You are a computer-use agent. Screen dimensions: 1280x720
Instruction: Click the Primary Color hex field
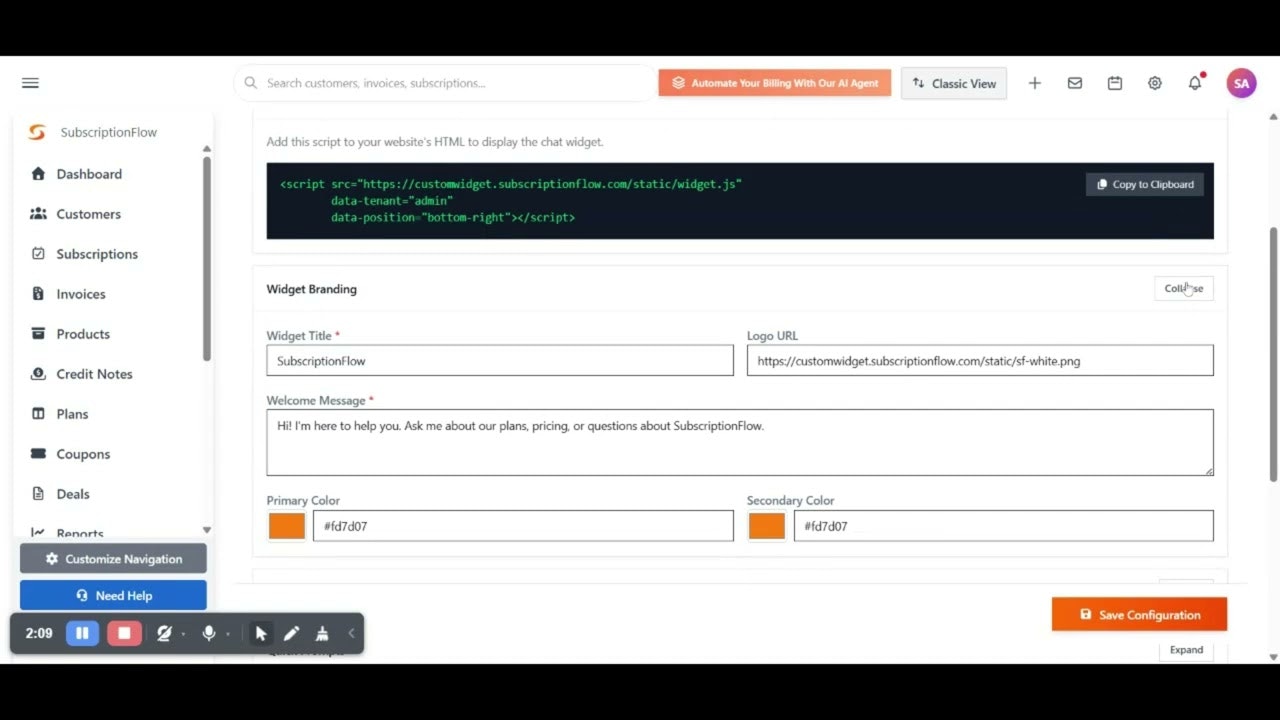[523, 526]
